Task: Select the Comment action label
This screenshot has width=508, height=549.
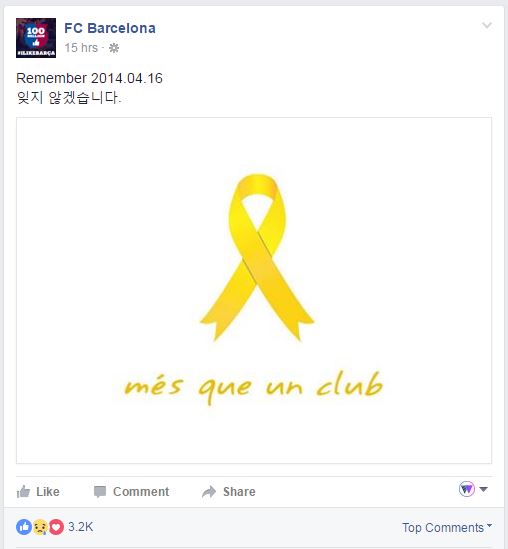Action: point(141,492)
